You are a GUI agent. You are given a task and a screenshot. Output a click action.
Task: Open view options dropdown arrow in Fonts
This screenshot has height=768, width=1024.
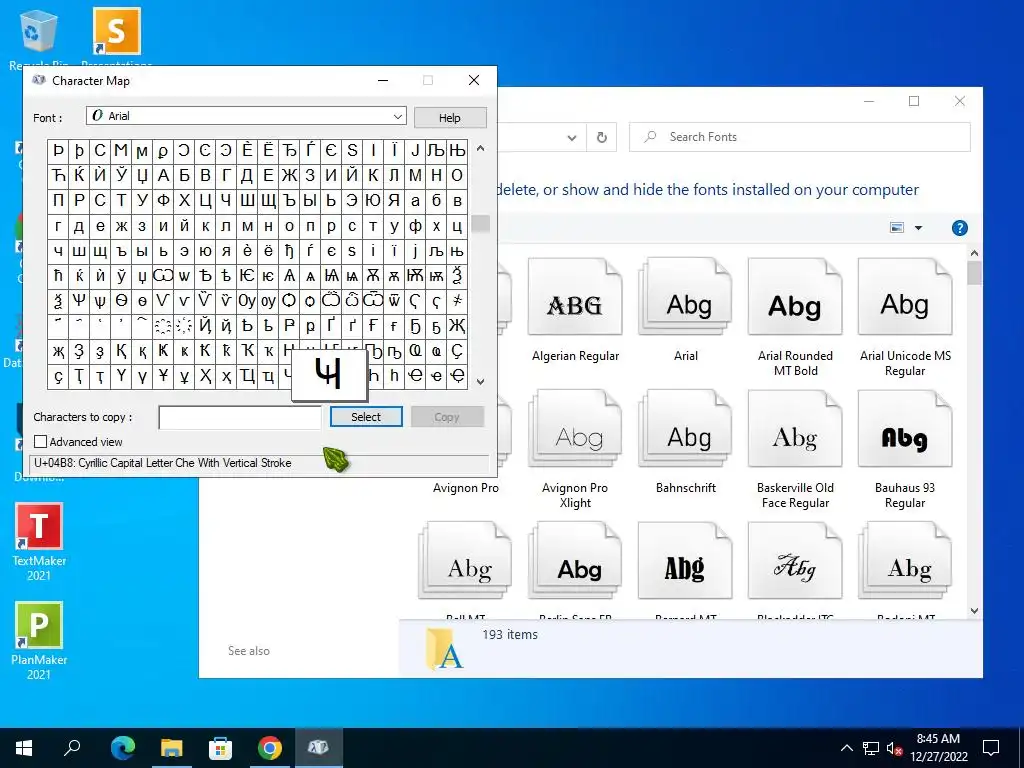918,228
